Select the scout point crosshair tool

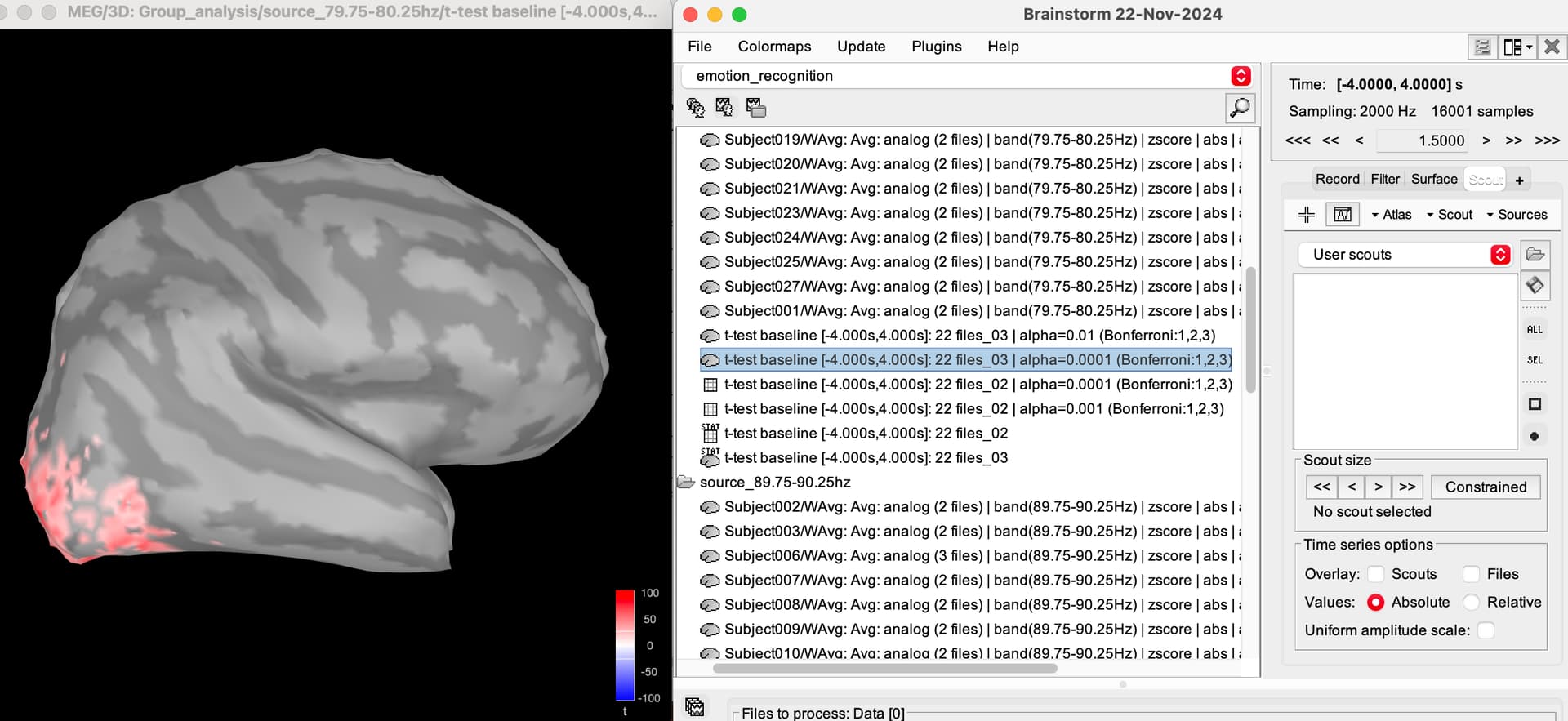click(1307, 215)
